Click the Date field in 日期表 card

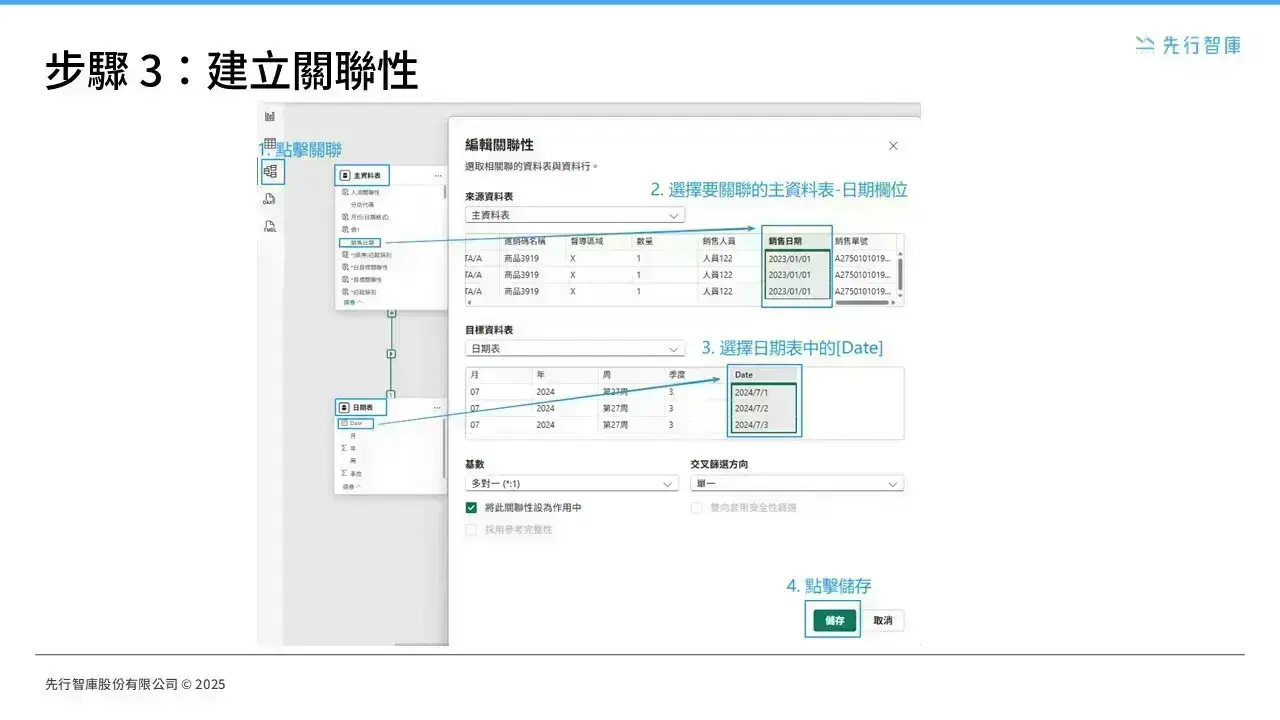pyautogui.click(x=356, y=424)
